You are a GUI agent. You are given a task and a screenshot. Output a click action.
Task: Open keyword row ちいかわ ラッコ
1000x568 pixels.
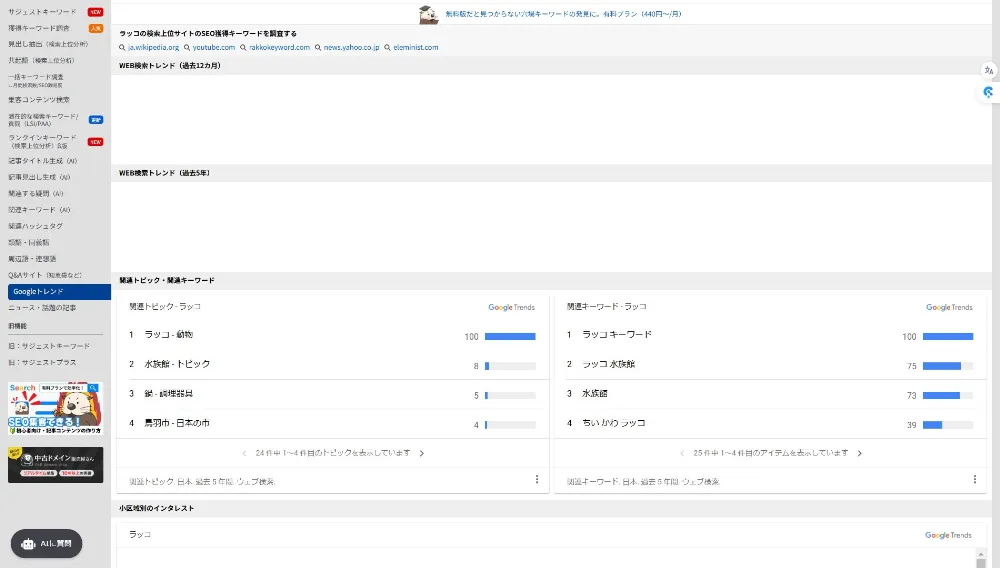(770, 424)
